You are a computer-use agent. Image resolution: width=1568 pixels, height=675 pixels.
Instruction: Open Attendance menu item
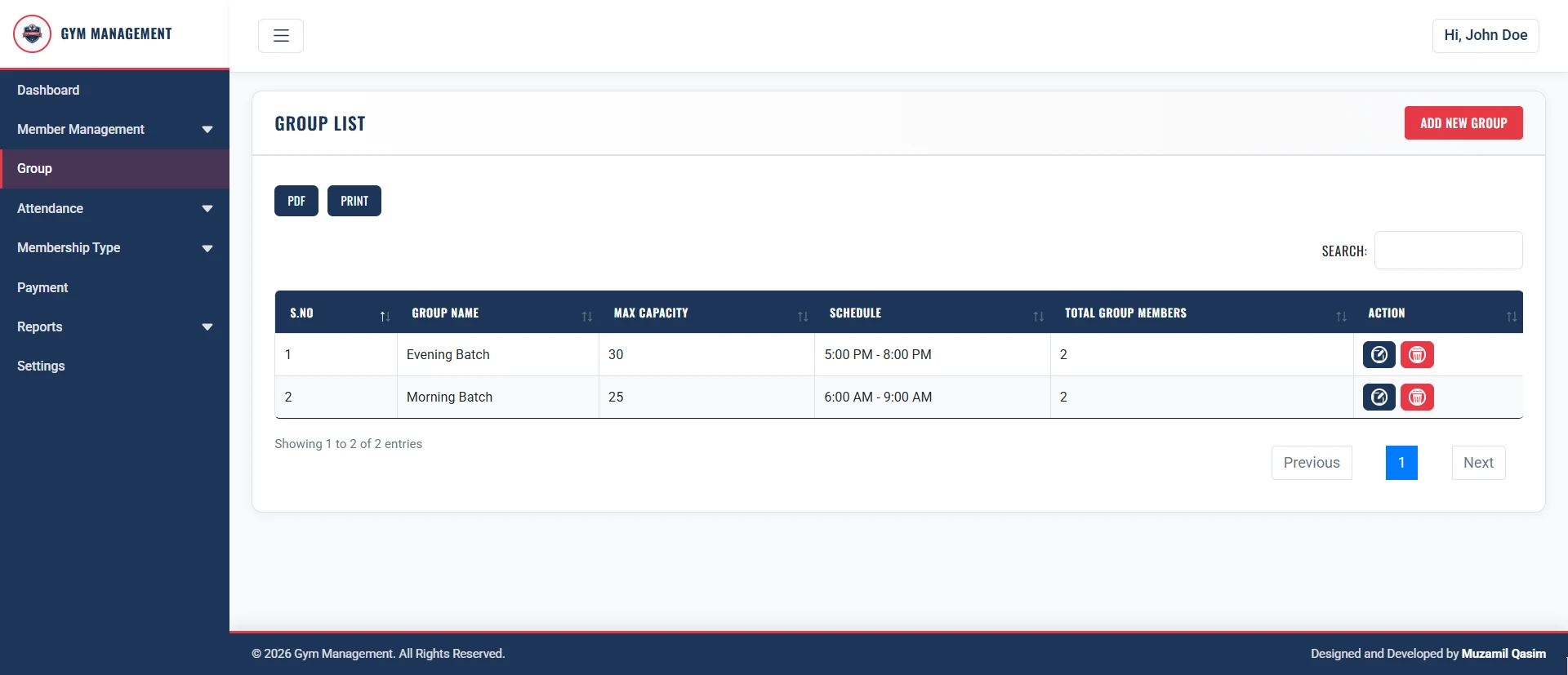(114, 208)
